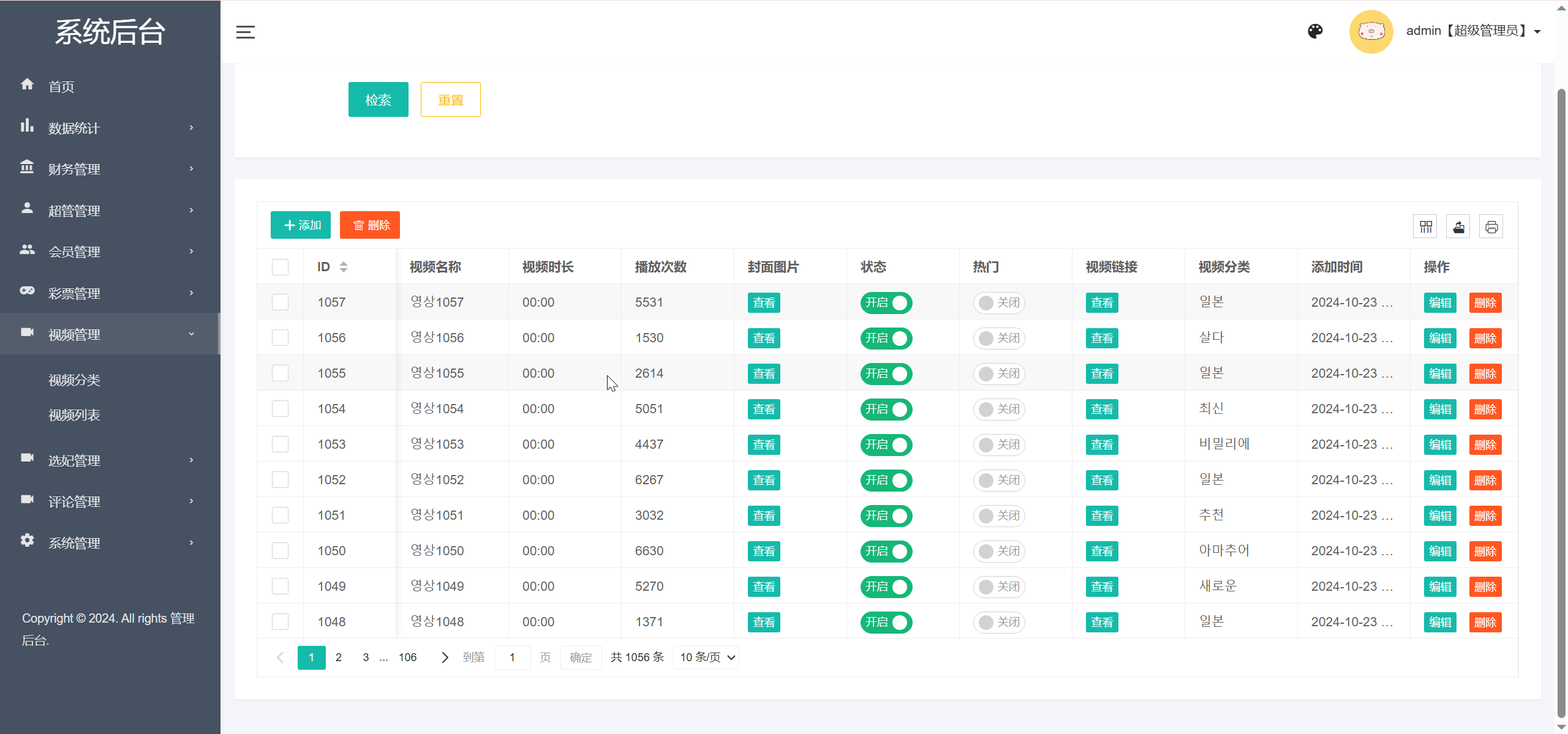
Task: Toggle the sidebar with the hamburger icon
Action: pyautogui.click(x=244, y=32)
